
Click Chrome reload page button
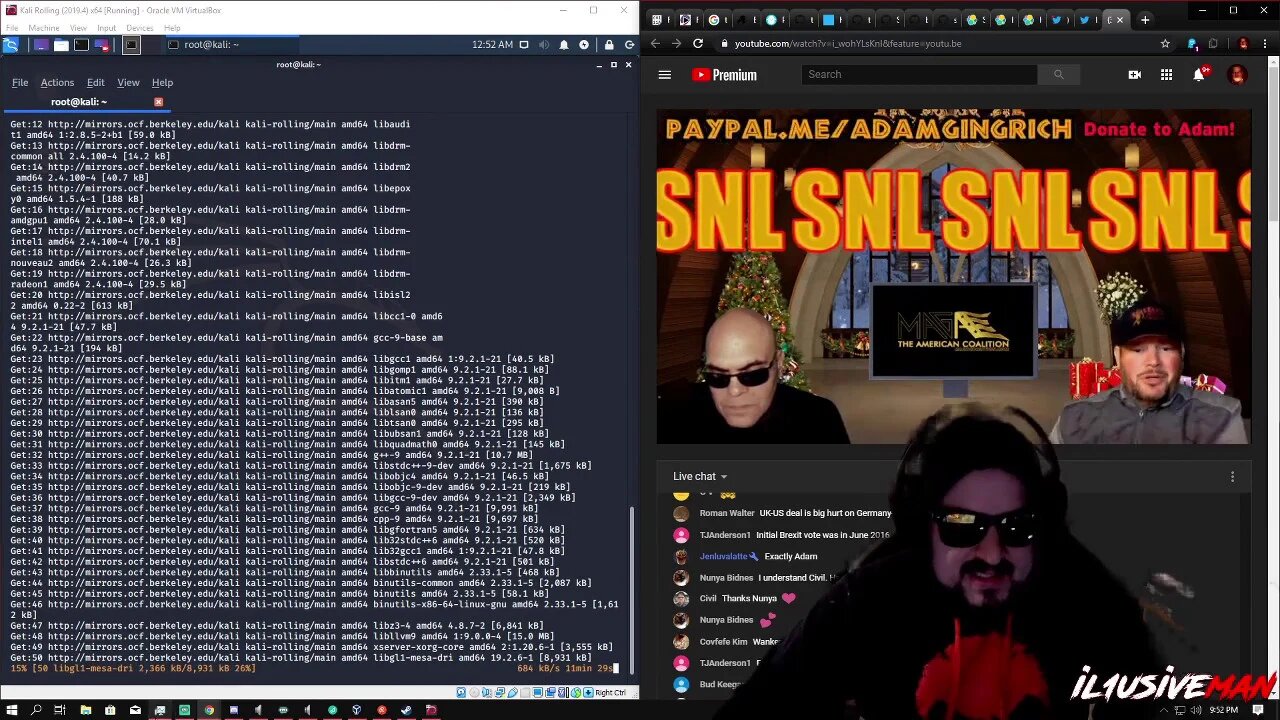[x=697, y=44]
